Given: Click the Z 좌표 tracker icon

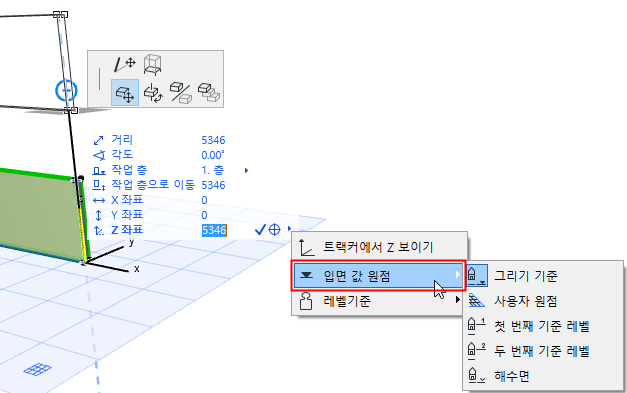Looking at the screenshot, I should pos(98,230).
